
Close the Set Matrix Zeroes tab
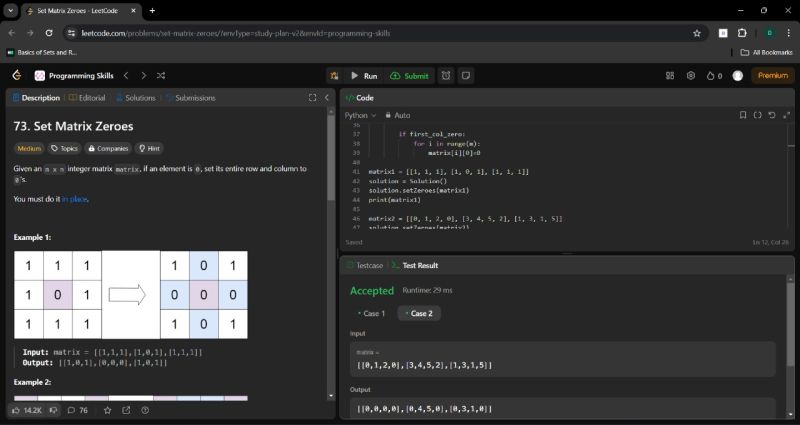pos(134,11)
